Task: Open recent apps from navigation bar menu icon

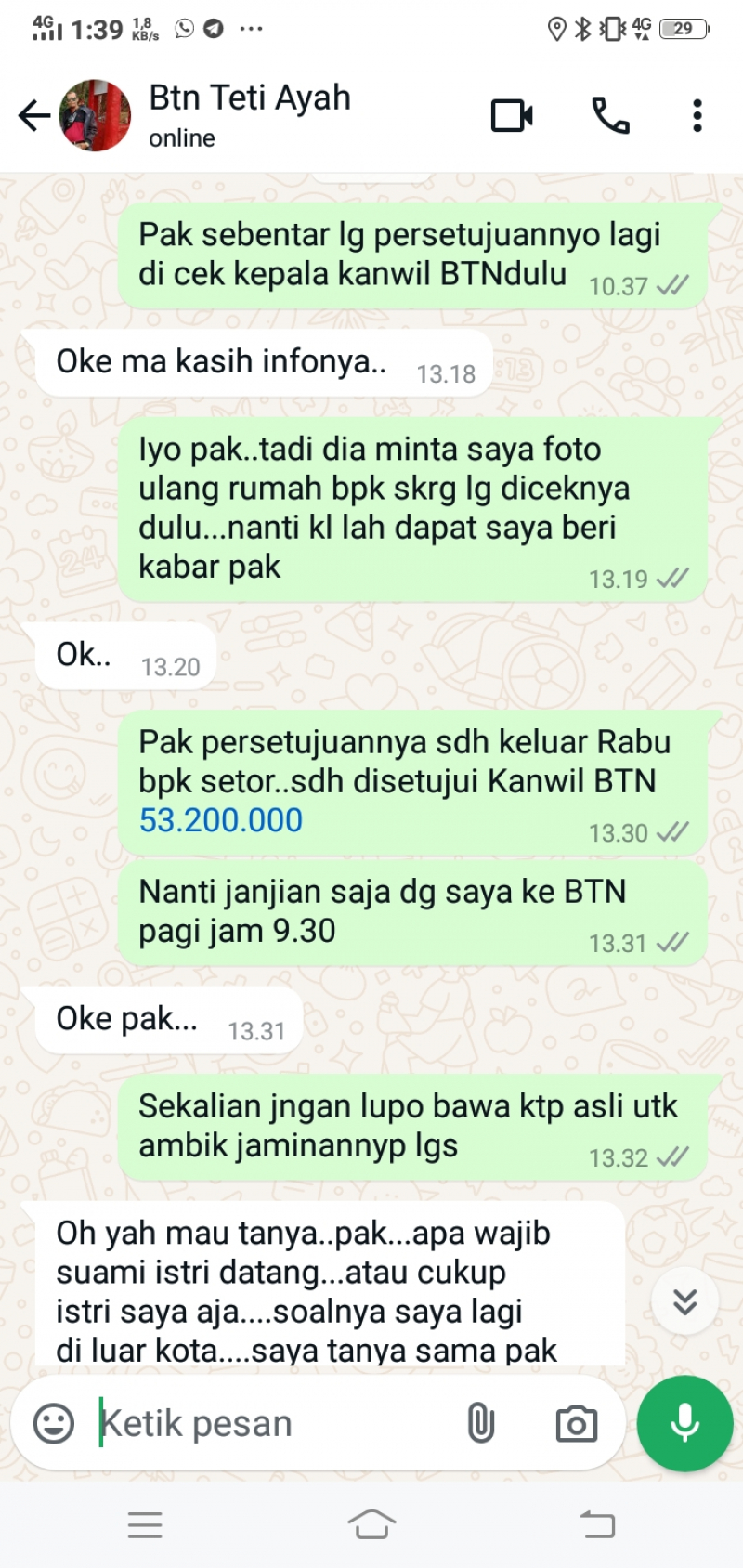Action: pos(145,1524)
